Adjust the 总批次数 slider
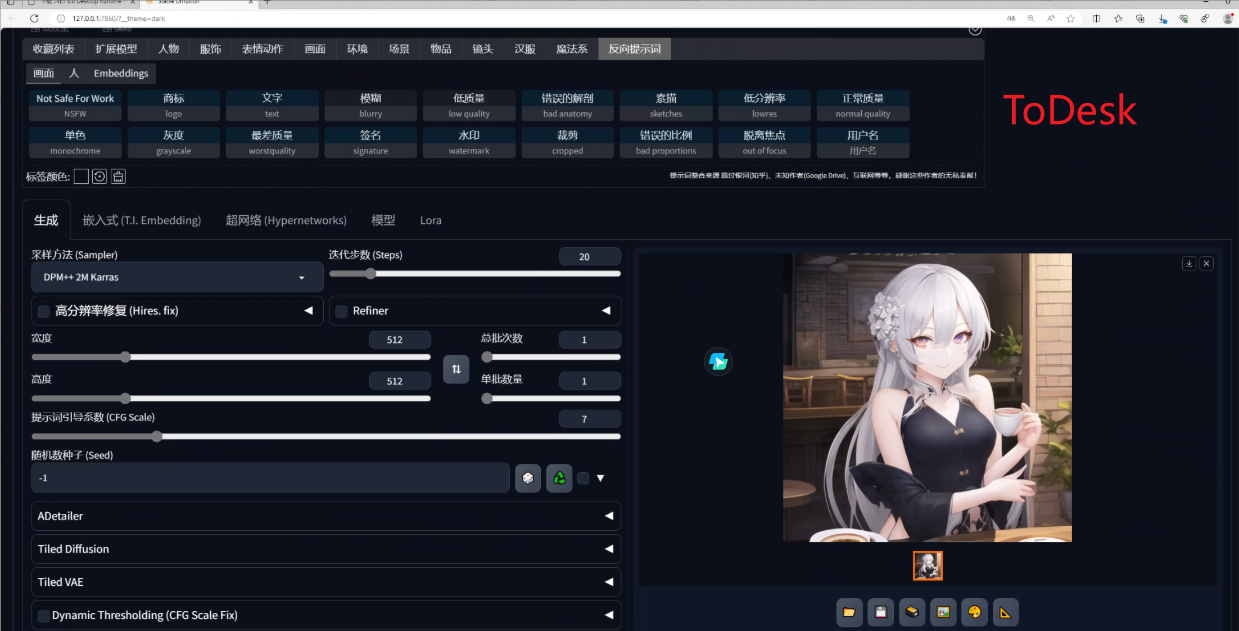The height and width of the screenshot is (631, 1239). (551, 356)
